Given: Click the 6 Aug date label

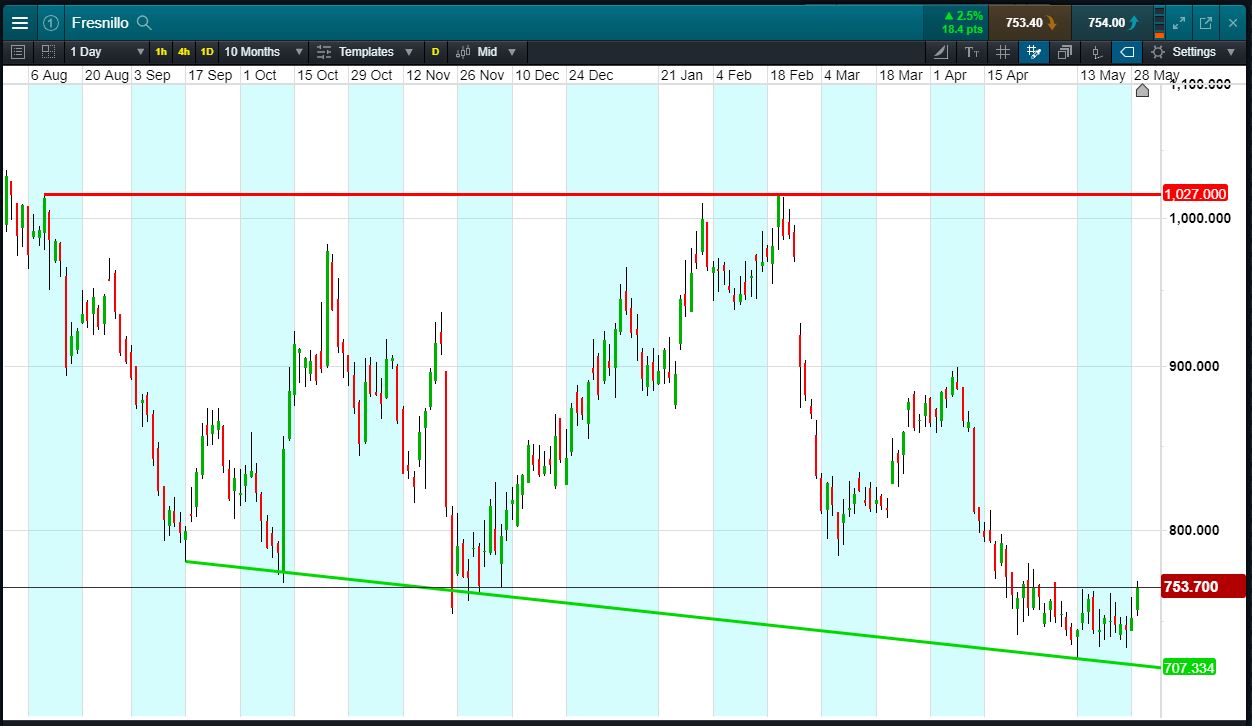Looking at the screenshot, I should pyautogui.click(x=49, y=75).
